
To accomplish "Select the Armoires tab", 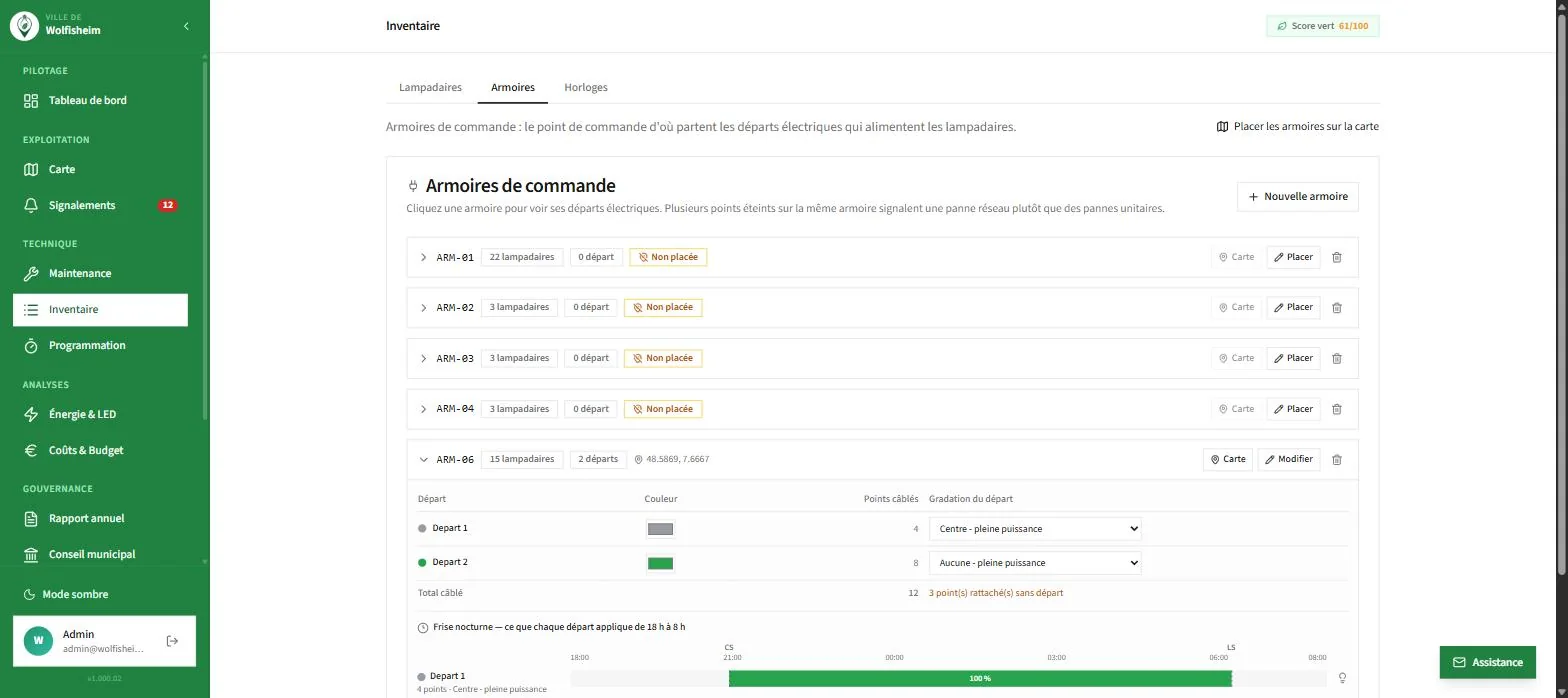I will click(512, 87).
